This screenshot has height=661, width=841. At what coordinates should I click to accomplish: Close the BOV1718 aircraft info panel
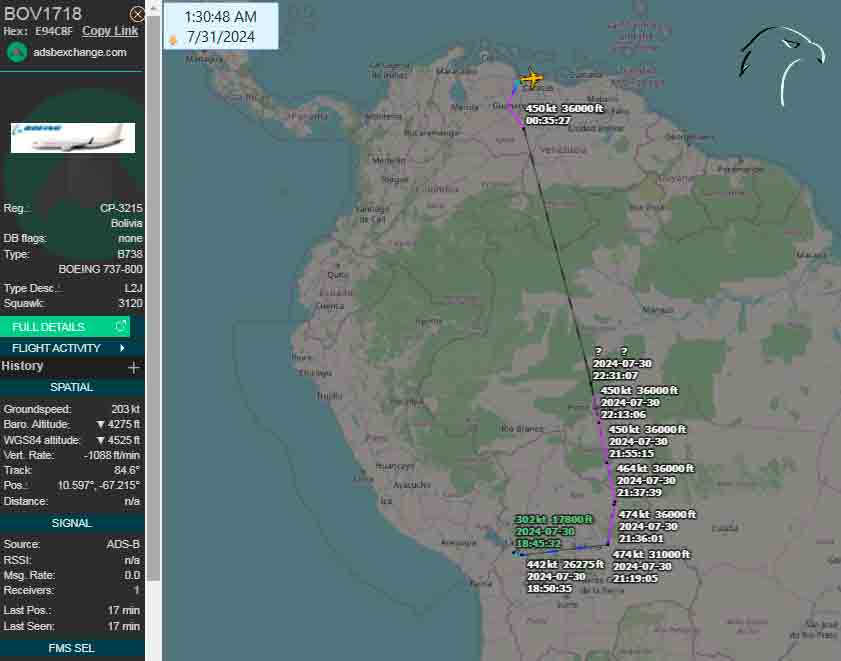(x=137, y=14)
